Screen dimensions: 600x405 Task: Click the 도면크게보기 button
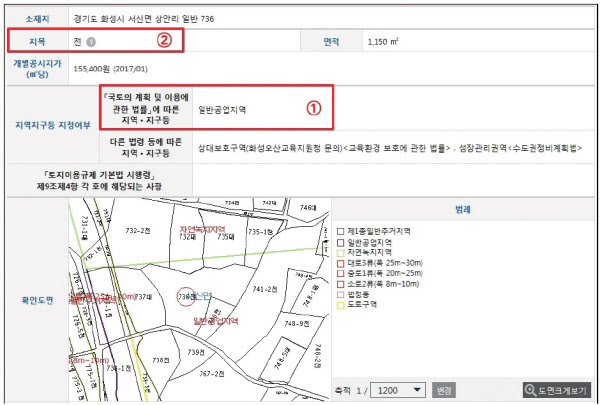coord(557,390)
